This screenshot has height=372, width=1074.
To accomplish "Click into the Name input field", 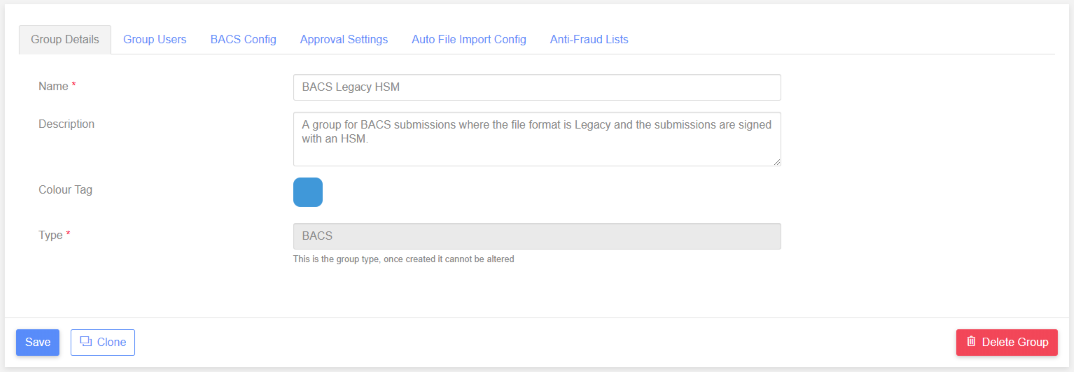I will tap(537, 88).
